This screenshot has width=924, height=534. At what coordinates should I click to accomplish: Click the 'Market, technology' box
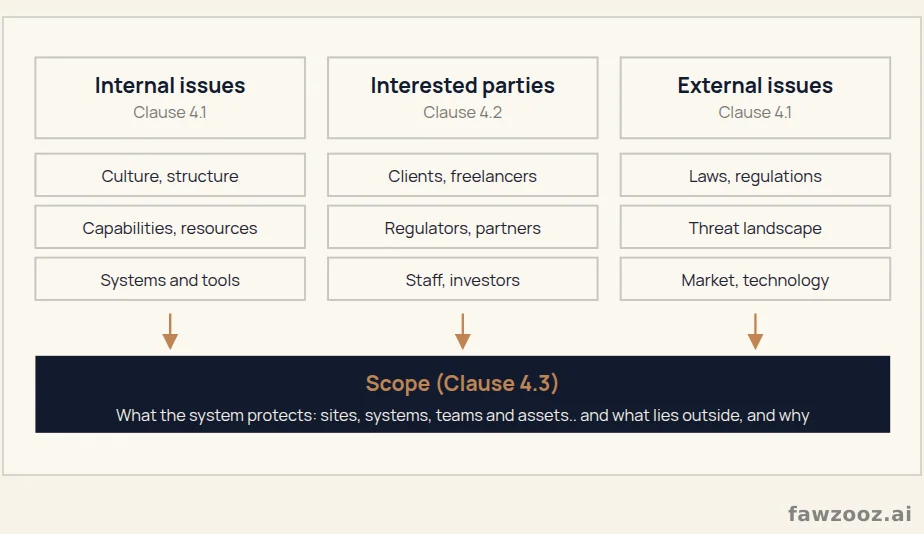click(755, 279)
